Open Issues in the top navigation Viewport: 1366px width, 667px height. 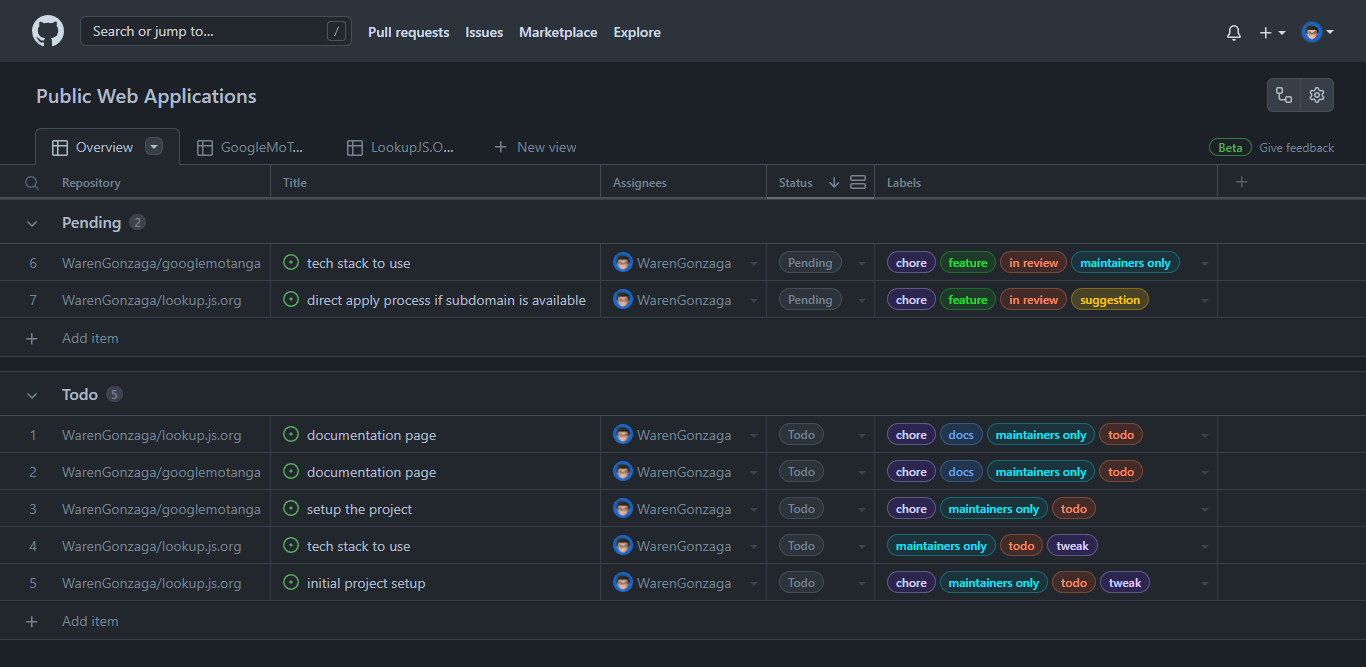point(484,32)
